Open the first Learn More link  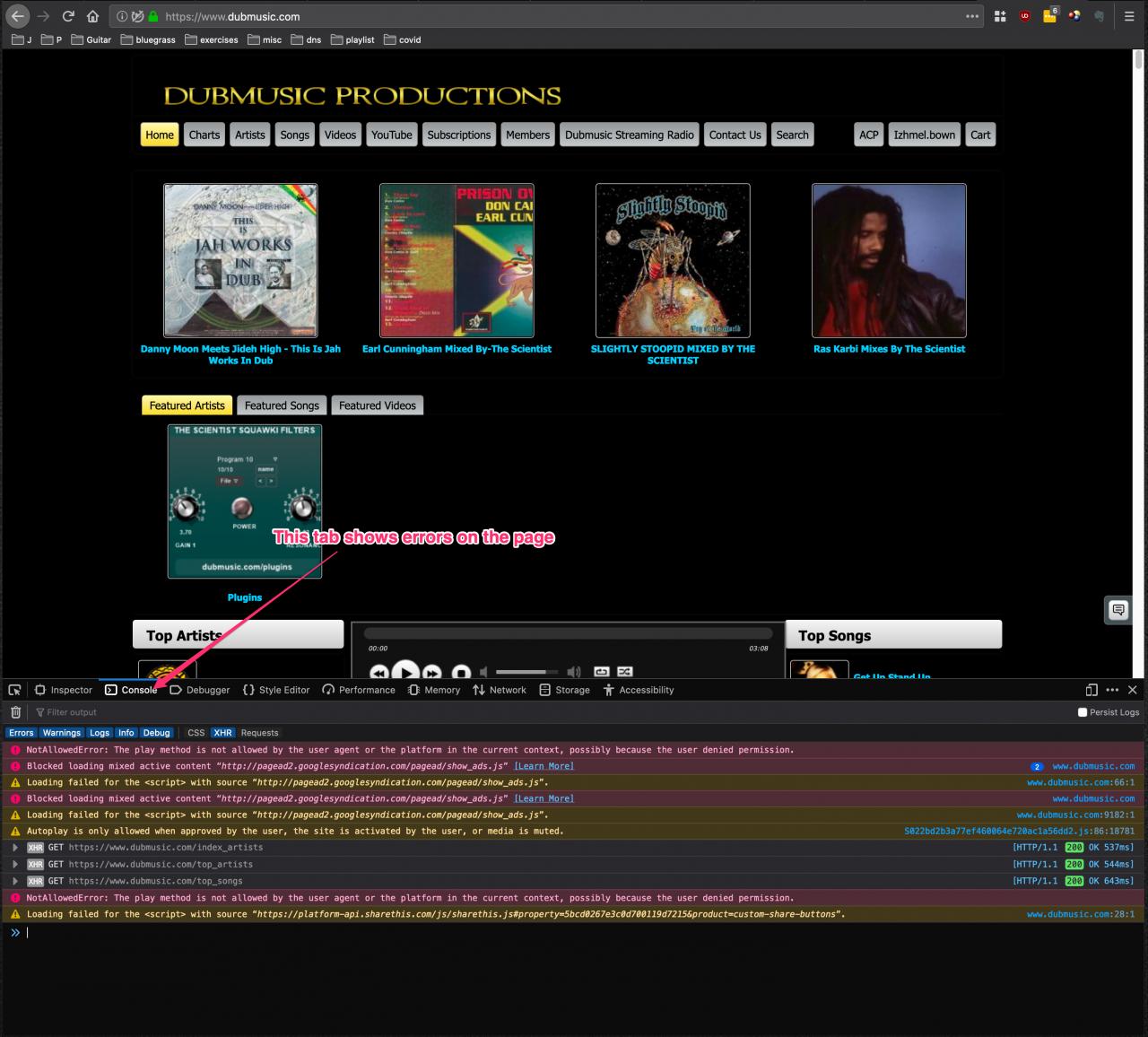[544, 766]
